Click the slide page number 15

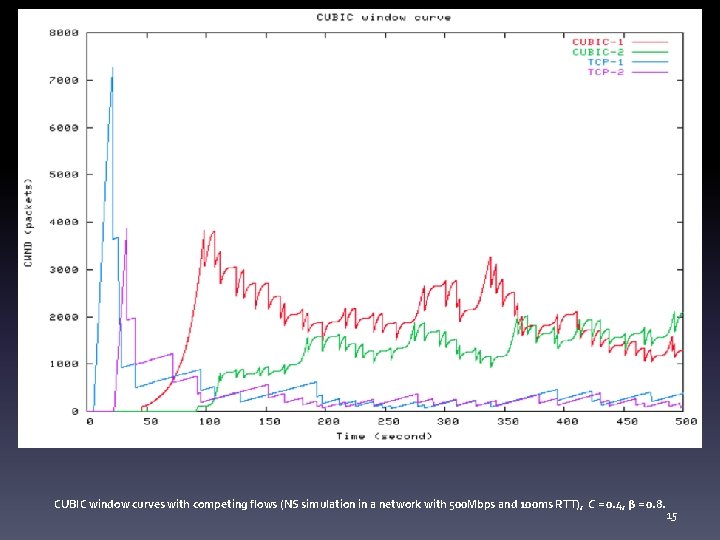pos(671,517)
